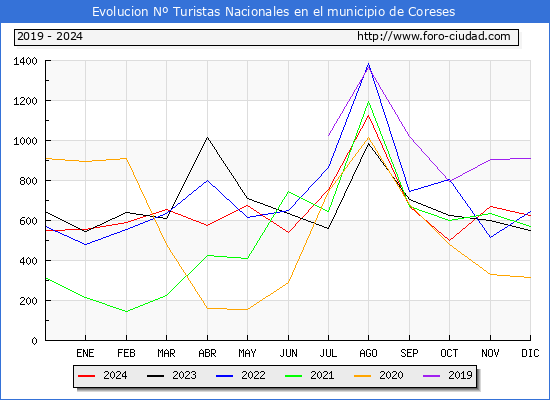Click the '2019 - 2024' date range label
Screen dimensions: 550x400
pos(50,36)
